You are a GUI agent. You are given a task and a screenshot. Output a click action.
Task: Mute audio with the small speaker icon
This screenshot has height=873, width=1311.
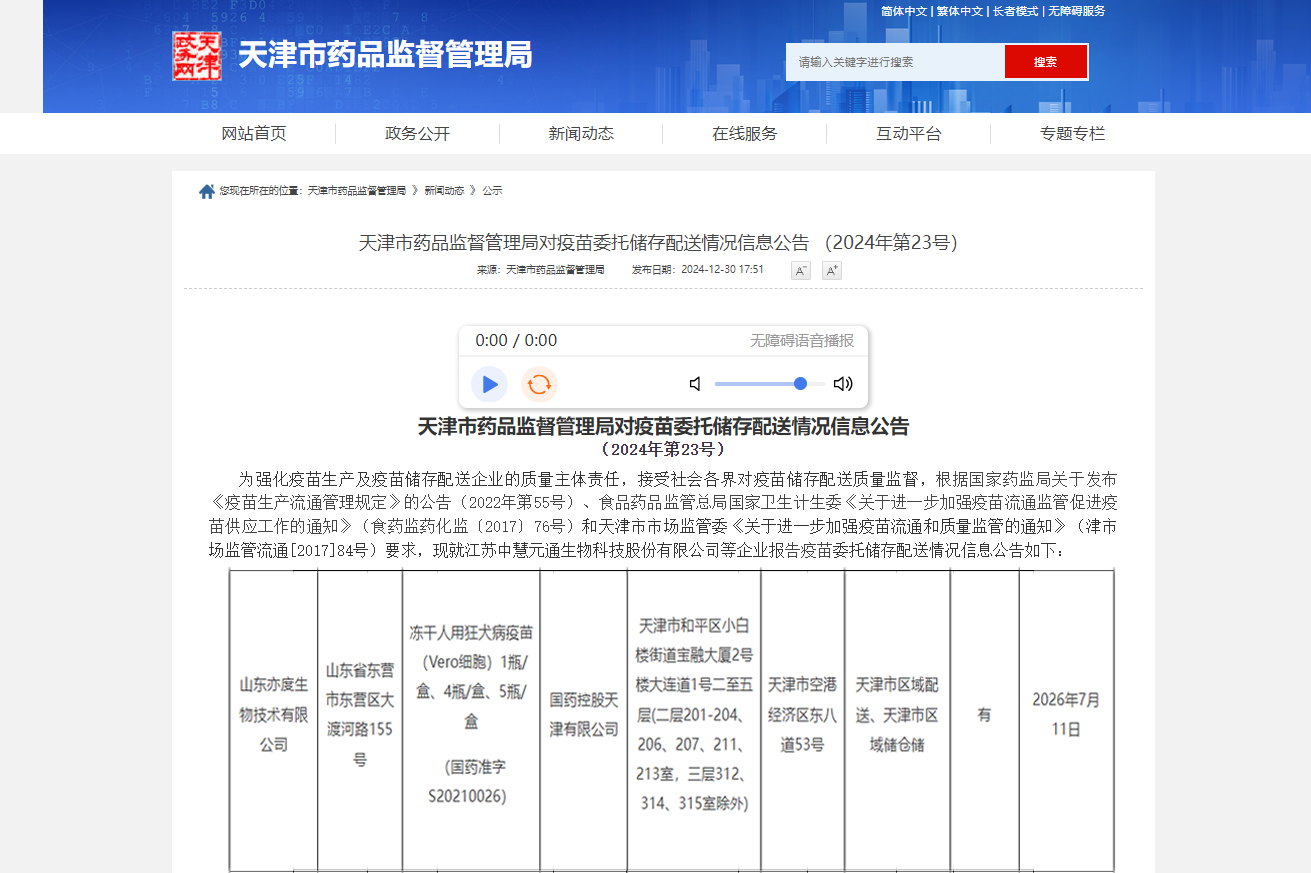[695, 384]
